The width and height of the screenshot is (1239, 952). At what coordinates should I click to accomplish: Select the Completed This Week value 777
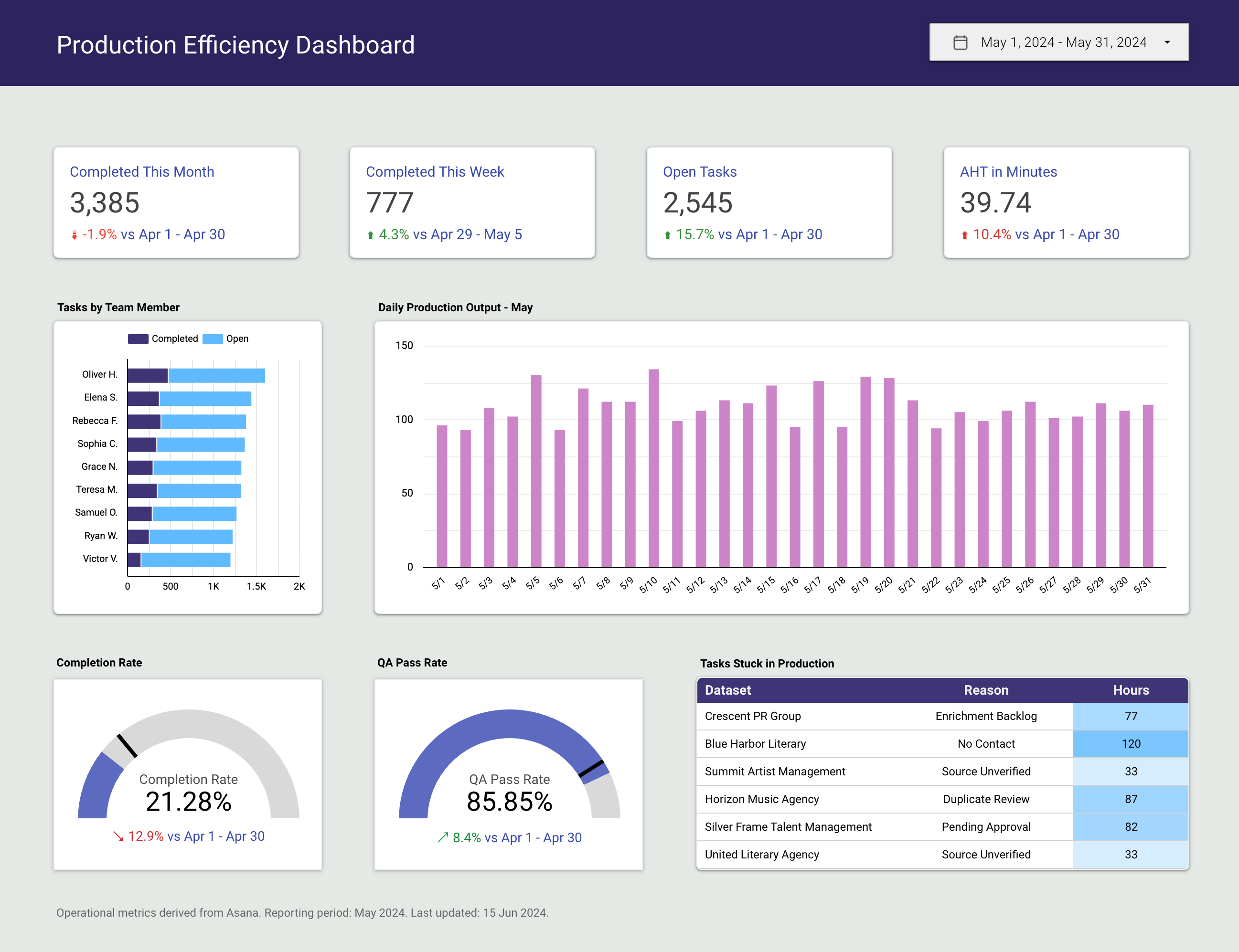(390, 203)
